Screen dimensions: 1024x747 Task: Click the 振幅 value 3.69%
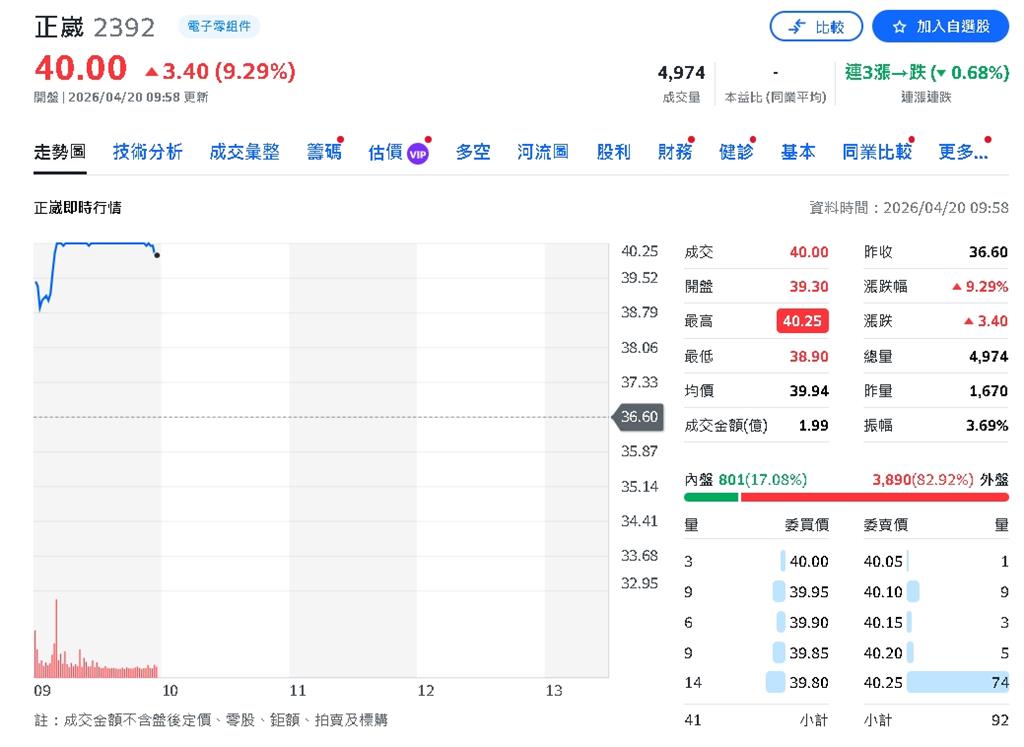[x=987, y=425]
